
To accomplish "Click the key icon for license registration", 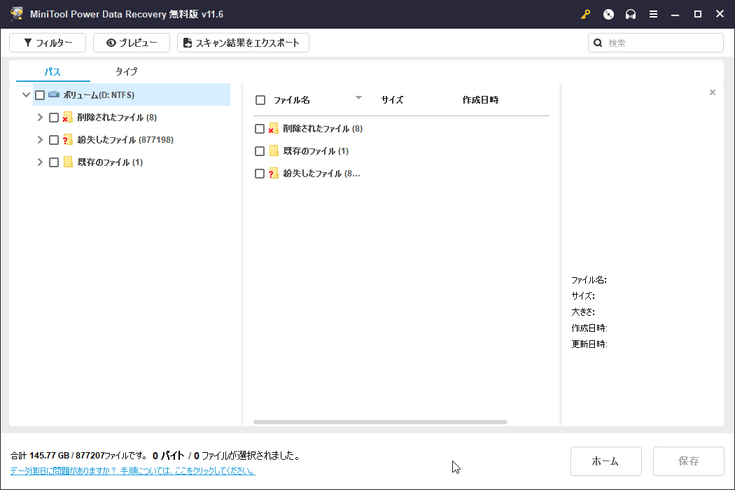I will coord(586,14).
